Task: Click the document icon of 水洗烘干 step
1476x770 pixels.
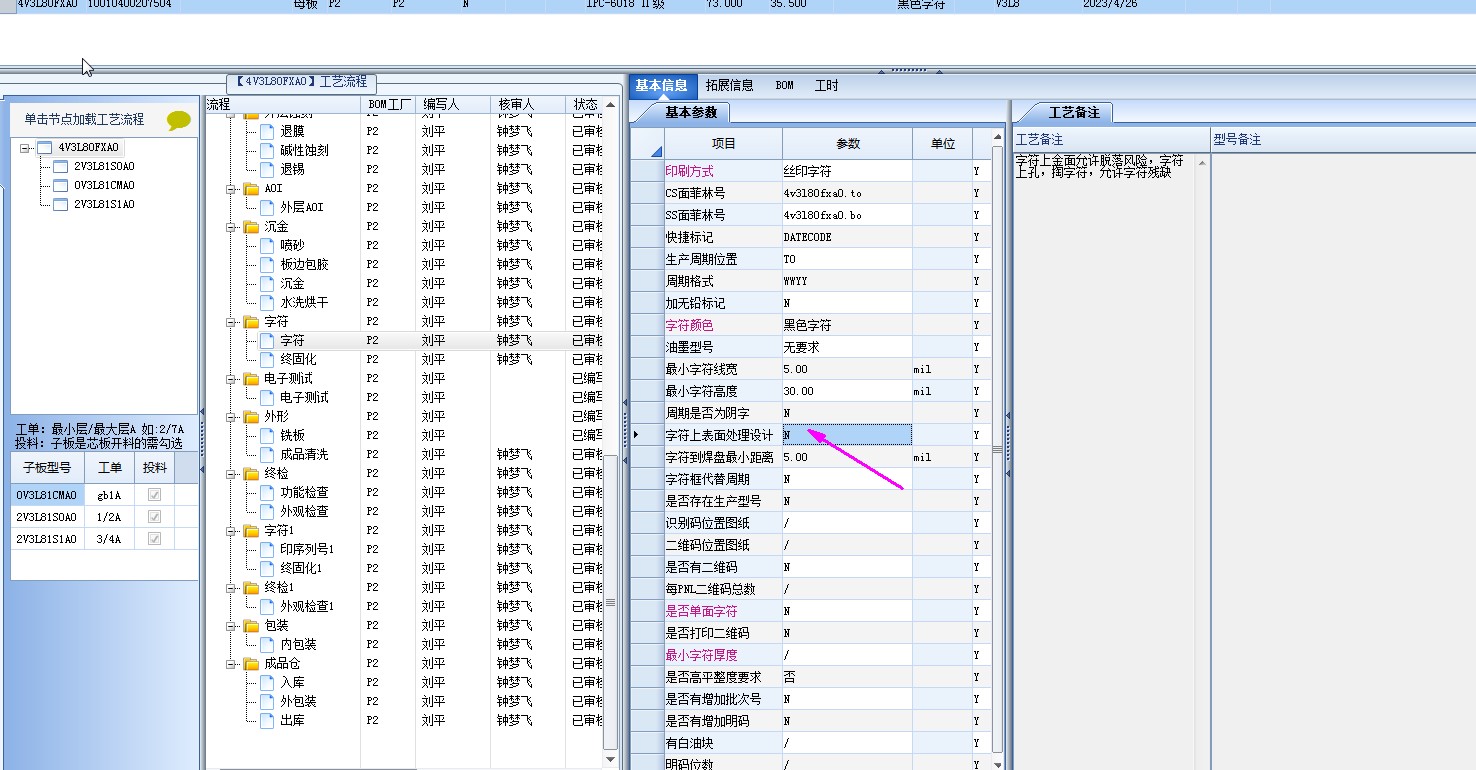Action: pos(267,302)
